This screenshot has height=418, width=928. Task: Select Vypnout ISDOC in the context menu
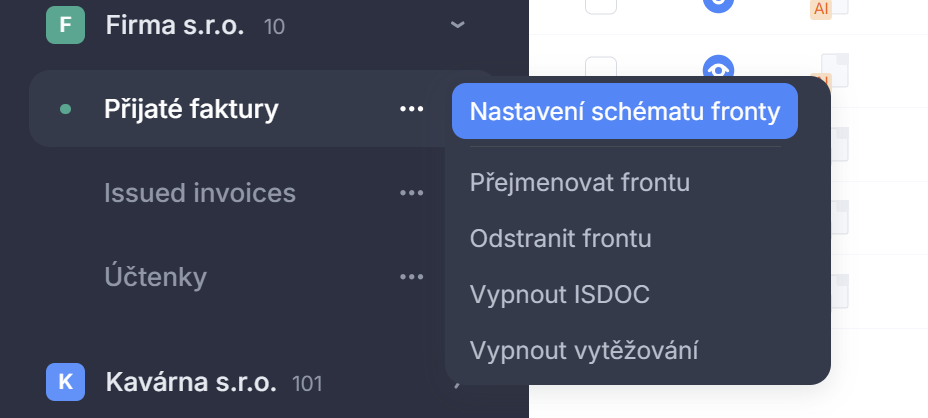(x=559, y=295)
